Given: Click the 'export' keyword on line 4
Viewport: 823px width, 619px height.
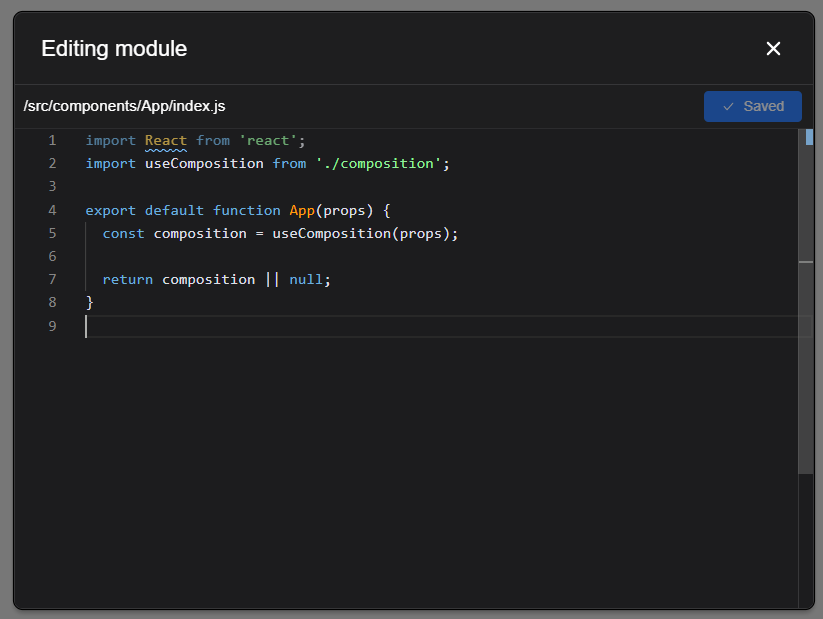Looking at the screenshot, I should click(x=111, y=211).
